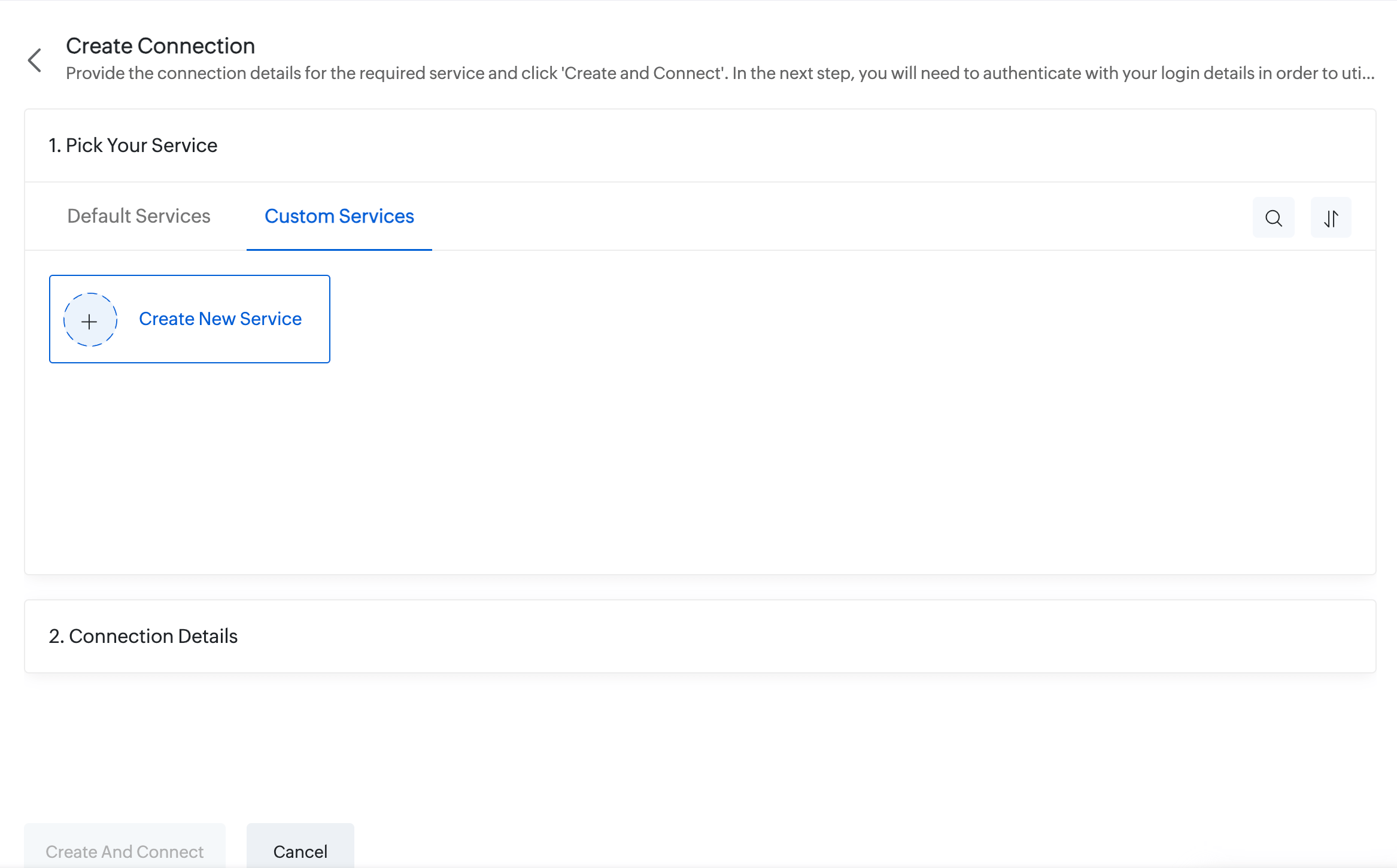This screenshot has width=1397, height=868.
Task: Click blank space right of Connection Details heading
Action: [778, 636]
